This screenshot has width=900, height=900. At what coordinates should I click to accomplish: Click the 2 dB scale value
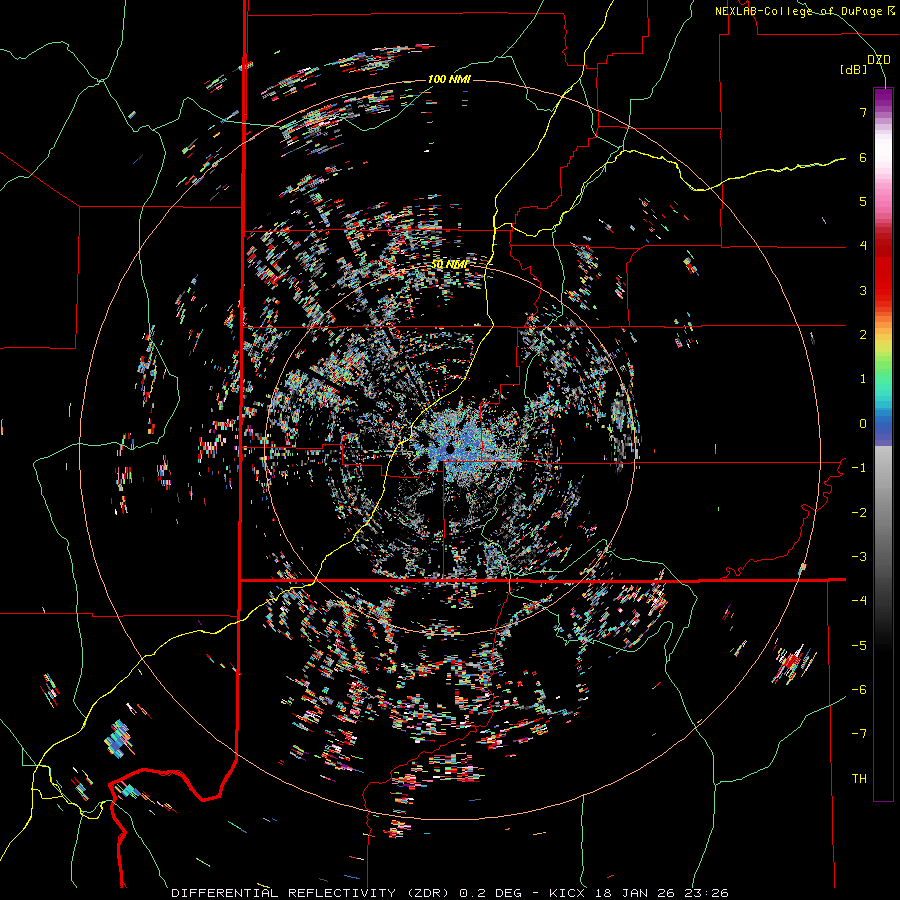click(863, 335)
